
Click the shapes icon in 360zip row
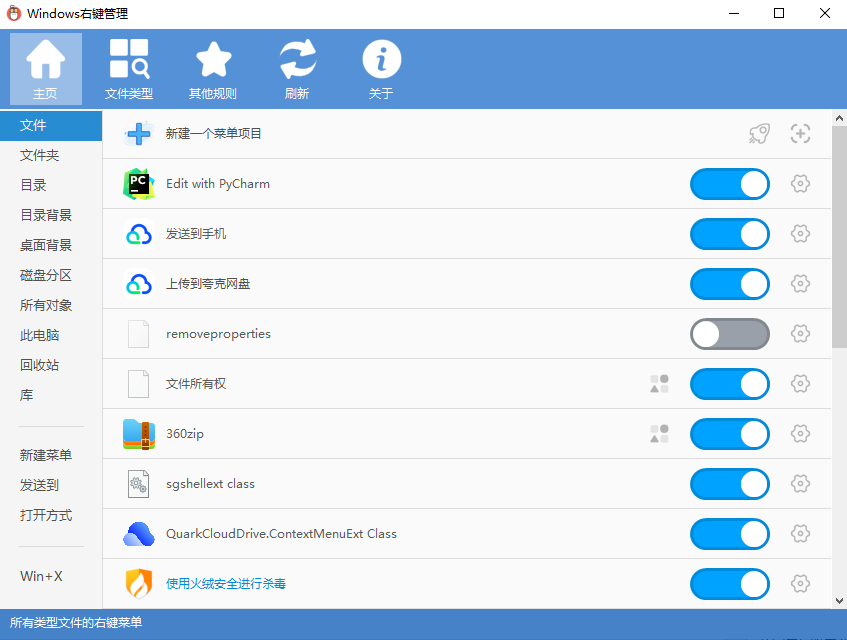point(659,434)
